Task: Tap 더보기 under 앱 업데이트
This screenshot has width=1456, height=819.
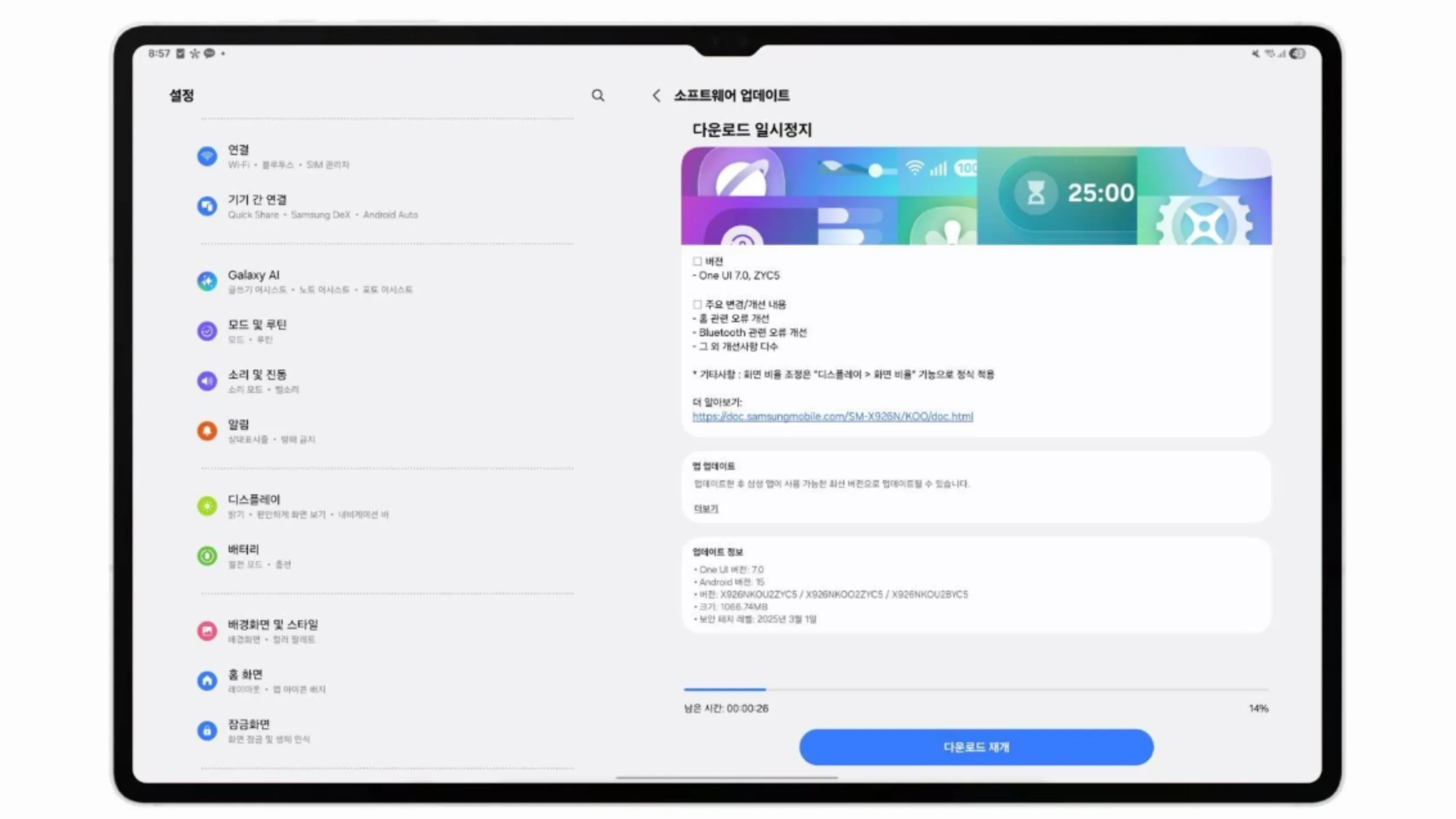Action: click(705, 508)
